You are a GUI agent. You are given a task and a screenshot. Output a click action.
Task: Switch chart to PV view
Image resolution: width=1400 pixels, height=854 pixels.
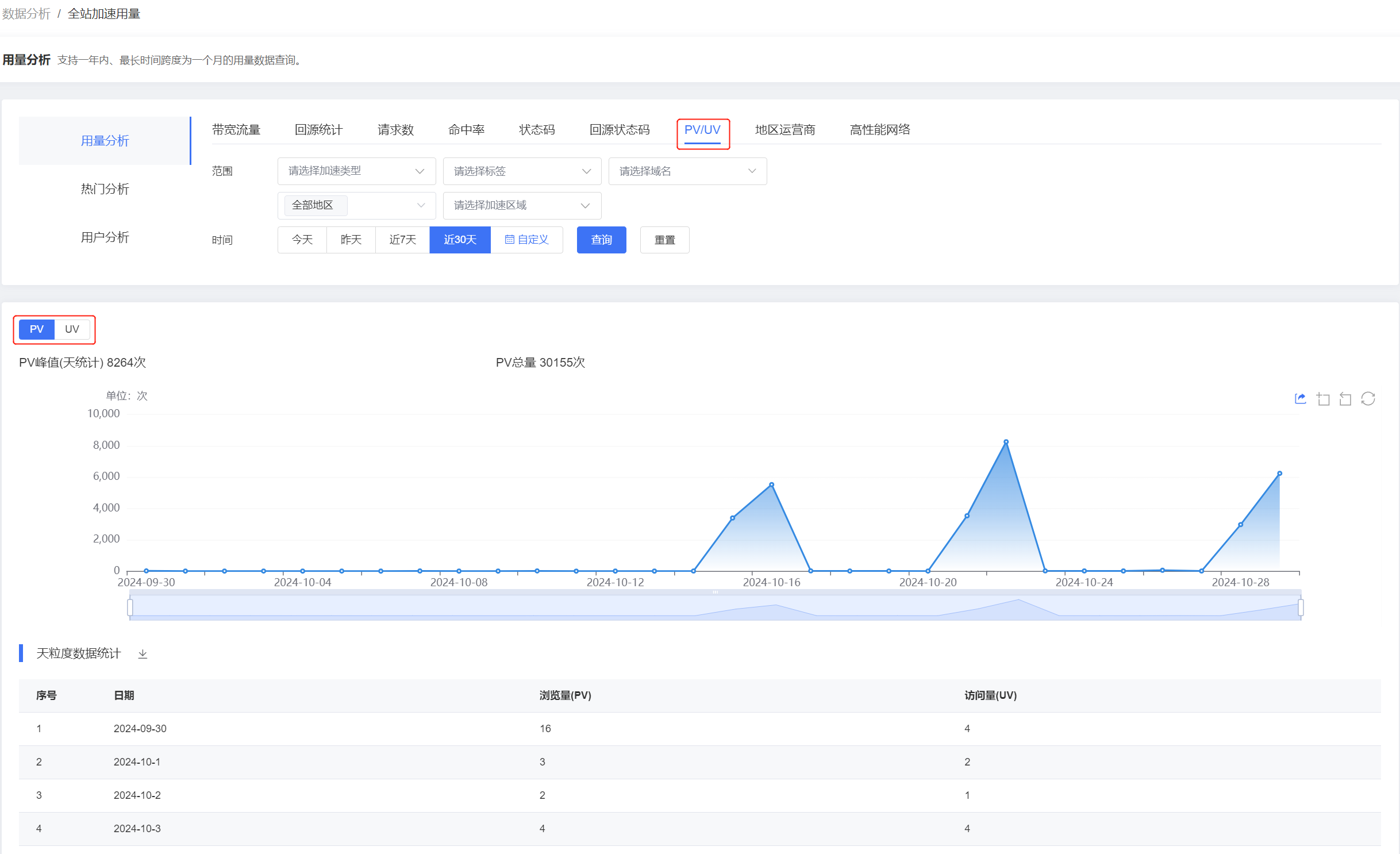click(x=37, y=329)
